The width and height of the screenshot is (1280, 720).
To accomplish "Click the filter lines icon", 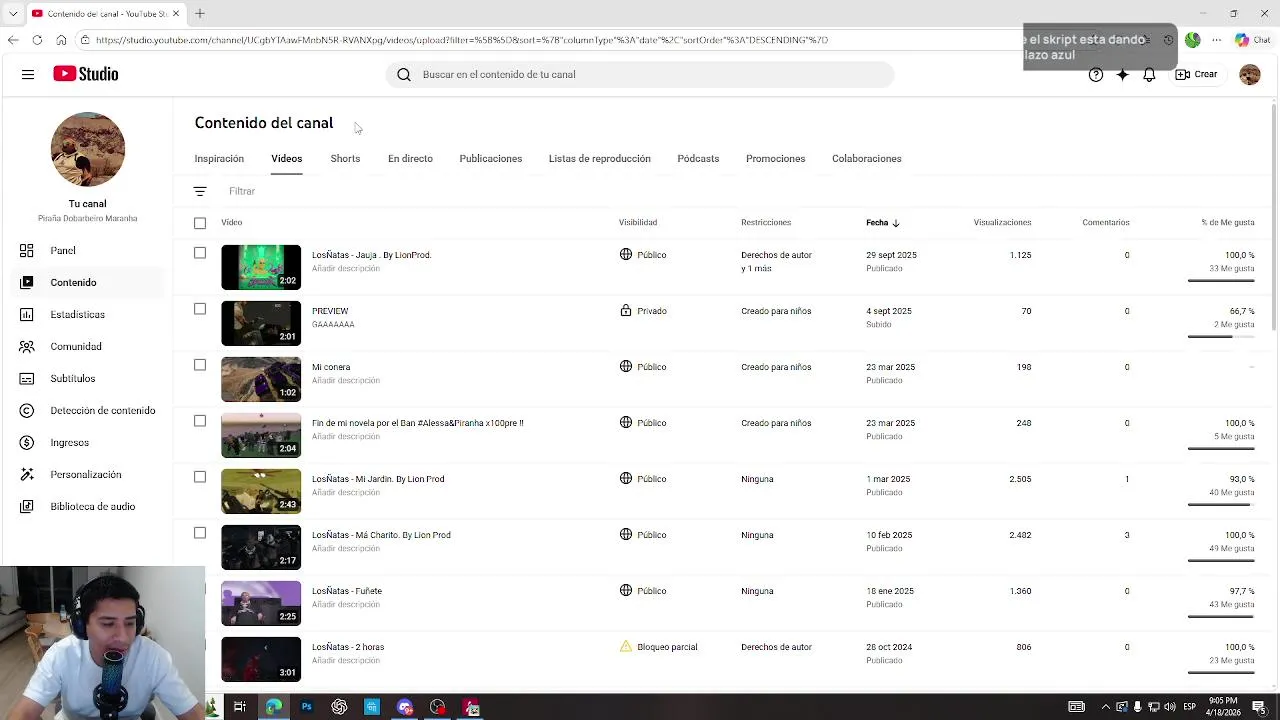I will [x=200, y=191].
